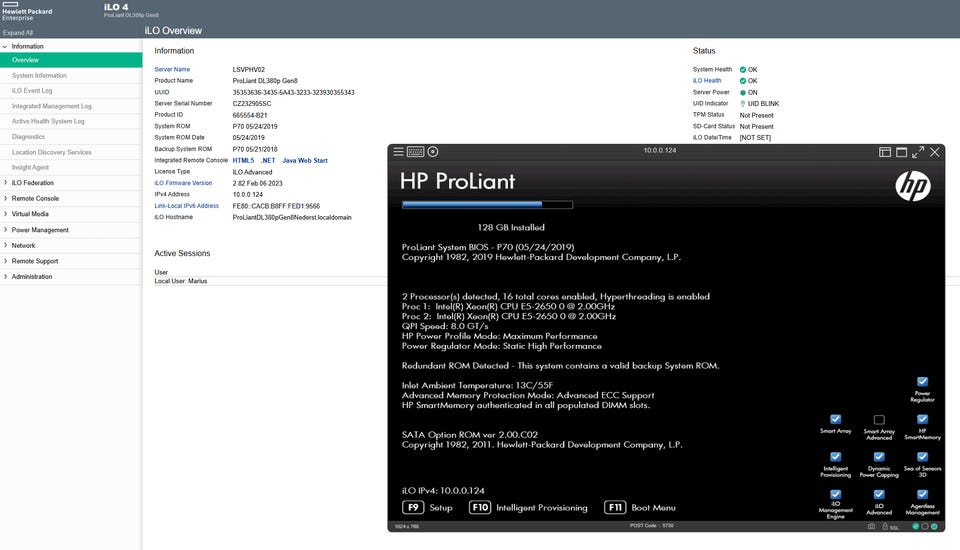Click the Hewlett Packard Enterprise logo
The height and width of the screenshot is (550, 960).
click(27, 12)
